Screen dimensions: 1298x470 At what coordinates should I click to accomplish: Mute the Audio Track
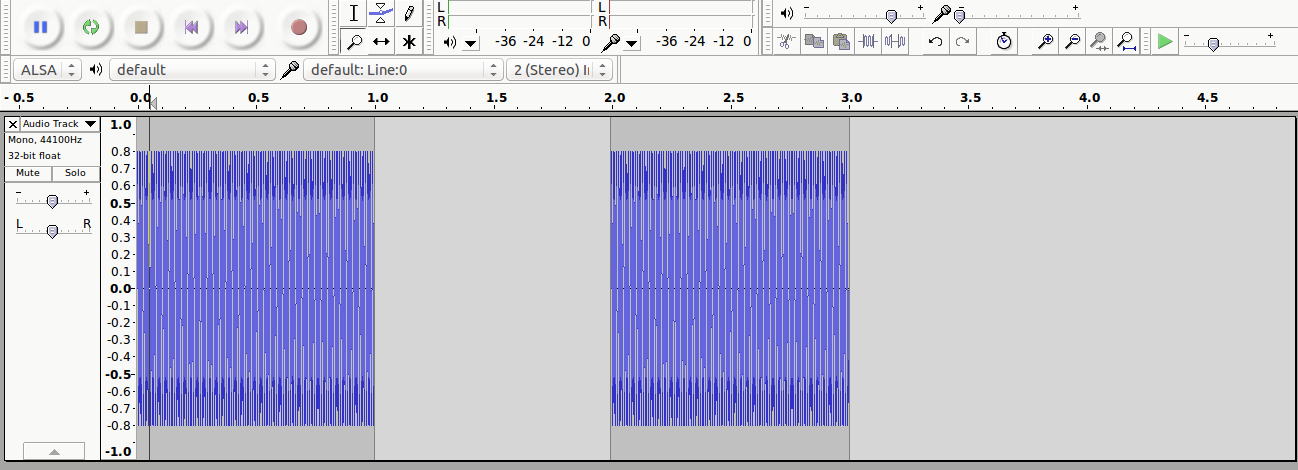[28, 173]
